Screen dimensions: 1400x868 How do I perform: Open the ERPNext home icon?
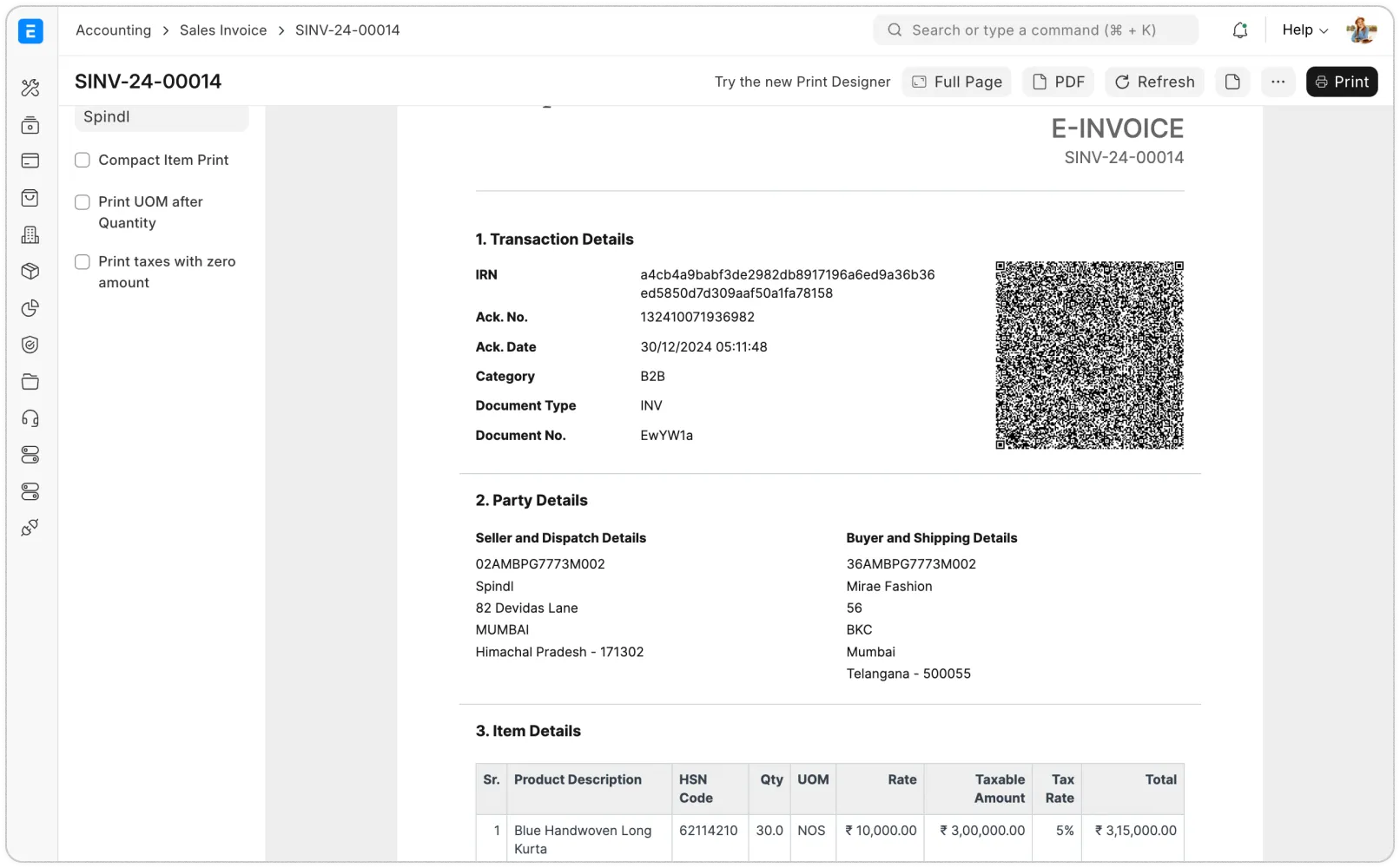click(30, 31)
